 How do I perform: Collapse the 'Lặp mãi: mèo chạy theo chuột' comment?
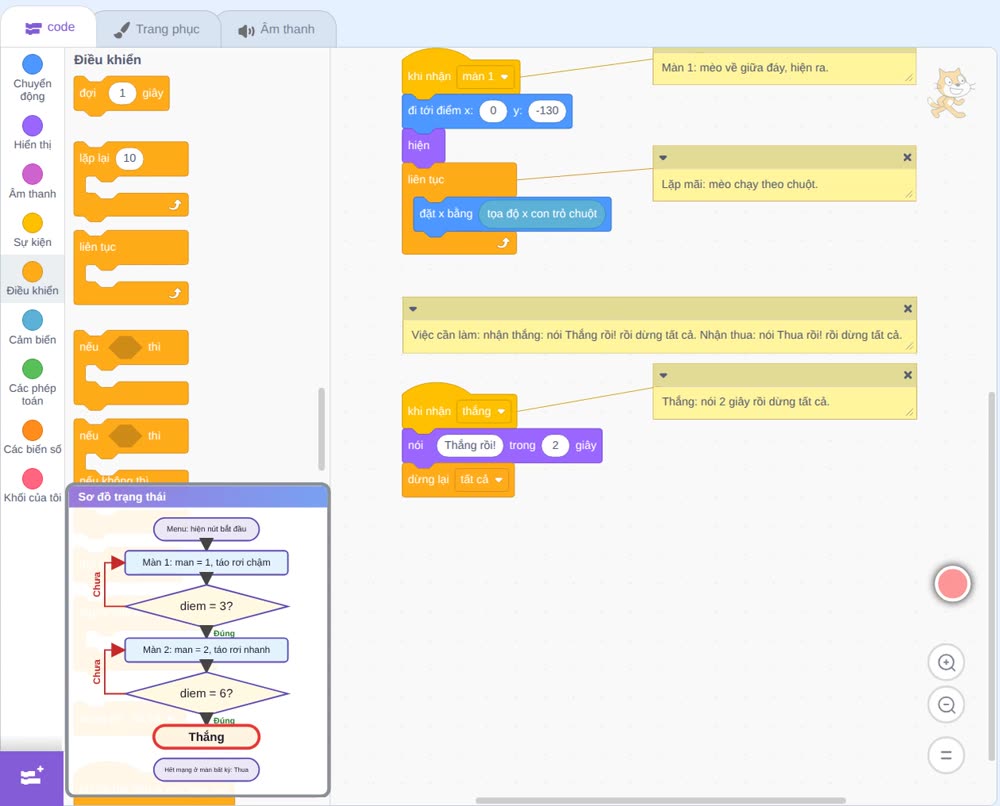663,158
